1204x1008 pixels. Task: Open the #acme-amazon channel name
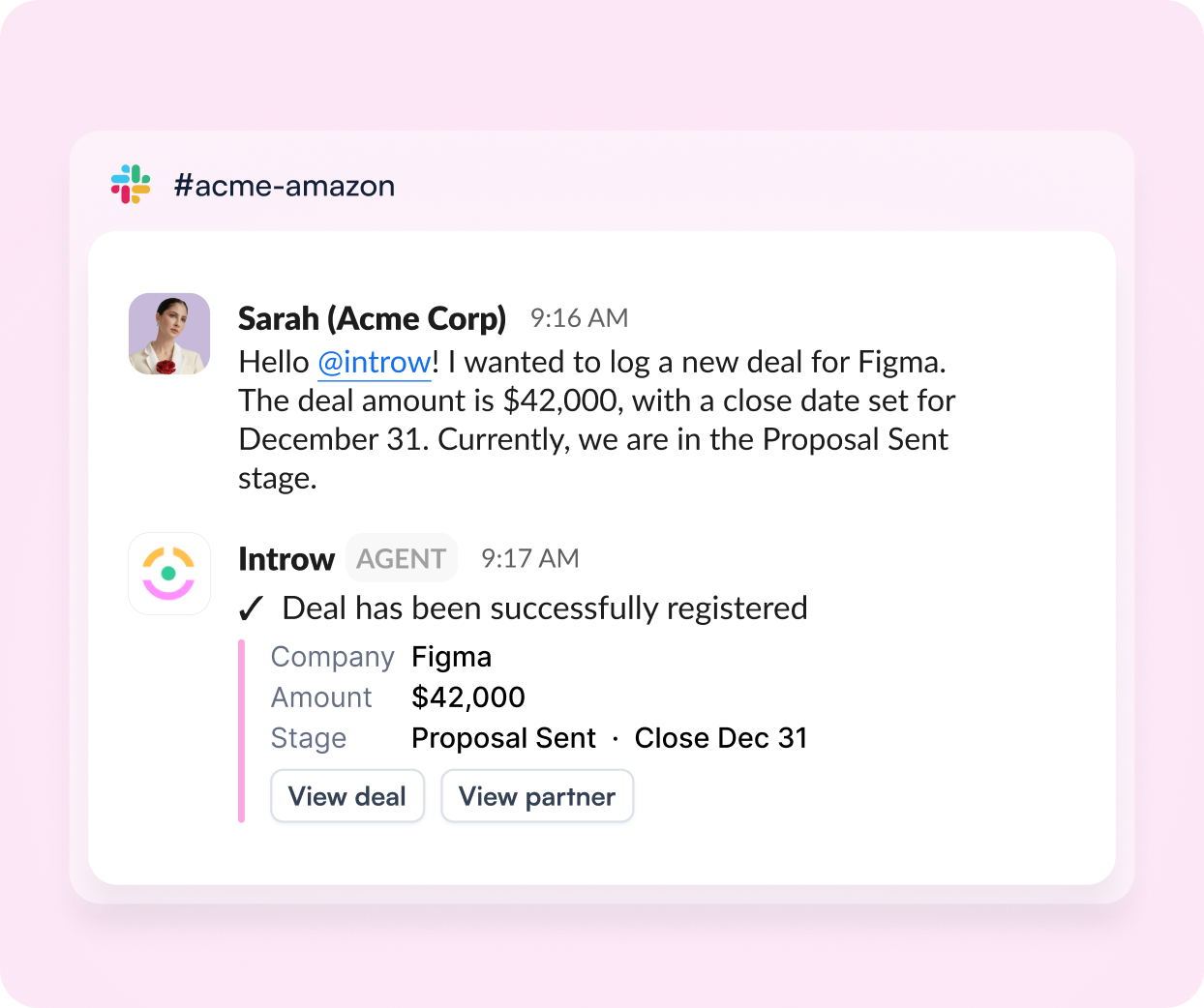285,185
